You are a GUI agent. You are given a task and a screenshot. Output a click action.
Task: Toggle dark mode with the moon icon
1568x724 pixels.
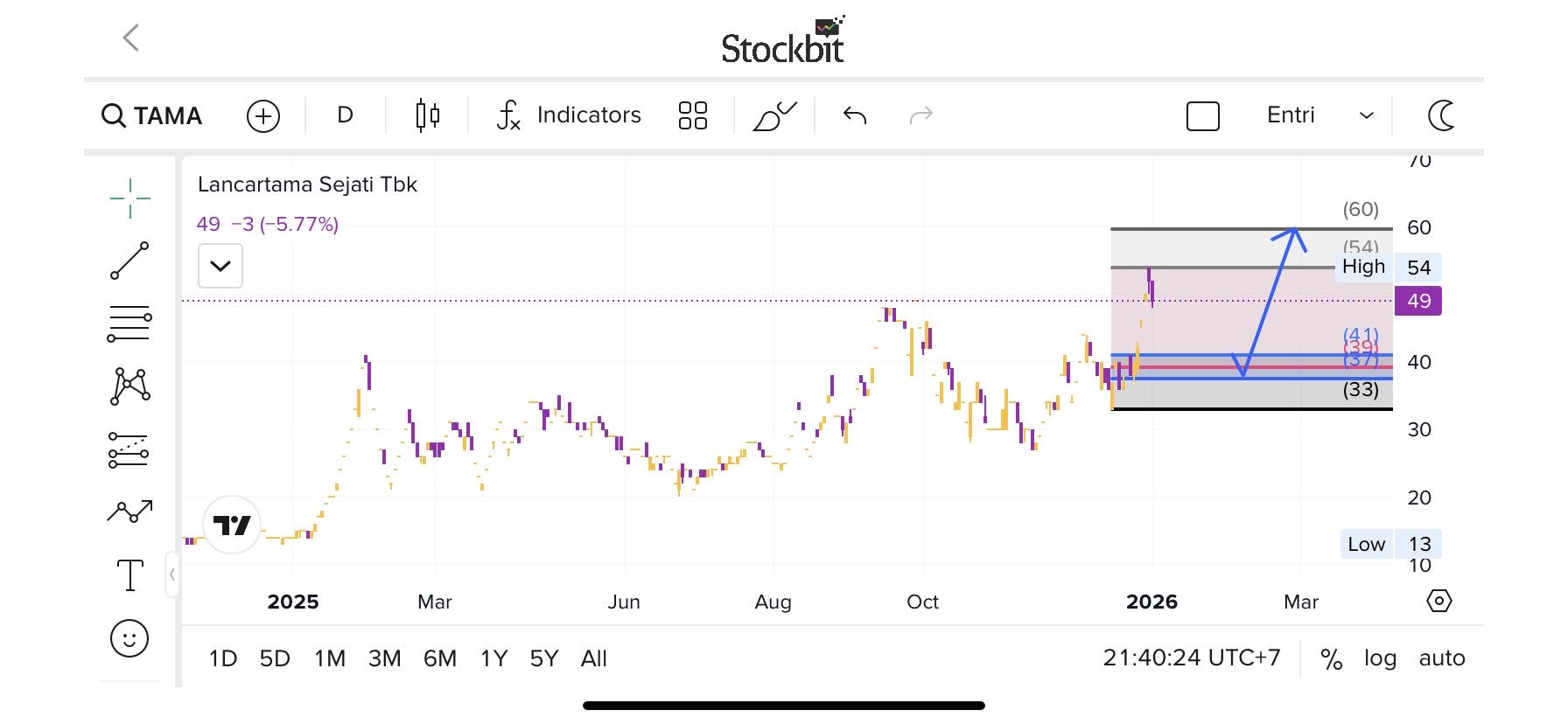point(1441,115)
